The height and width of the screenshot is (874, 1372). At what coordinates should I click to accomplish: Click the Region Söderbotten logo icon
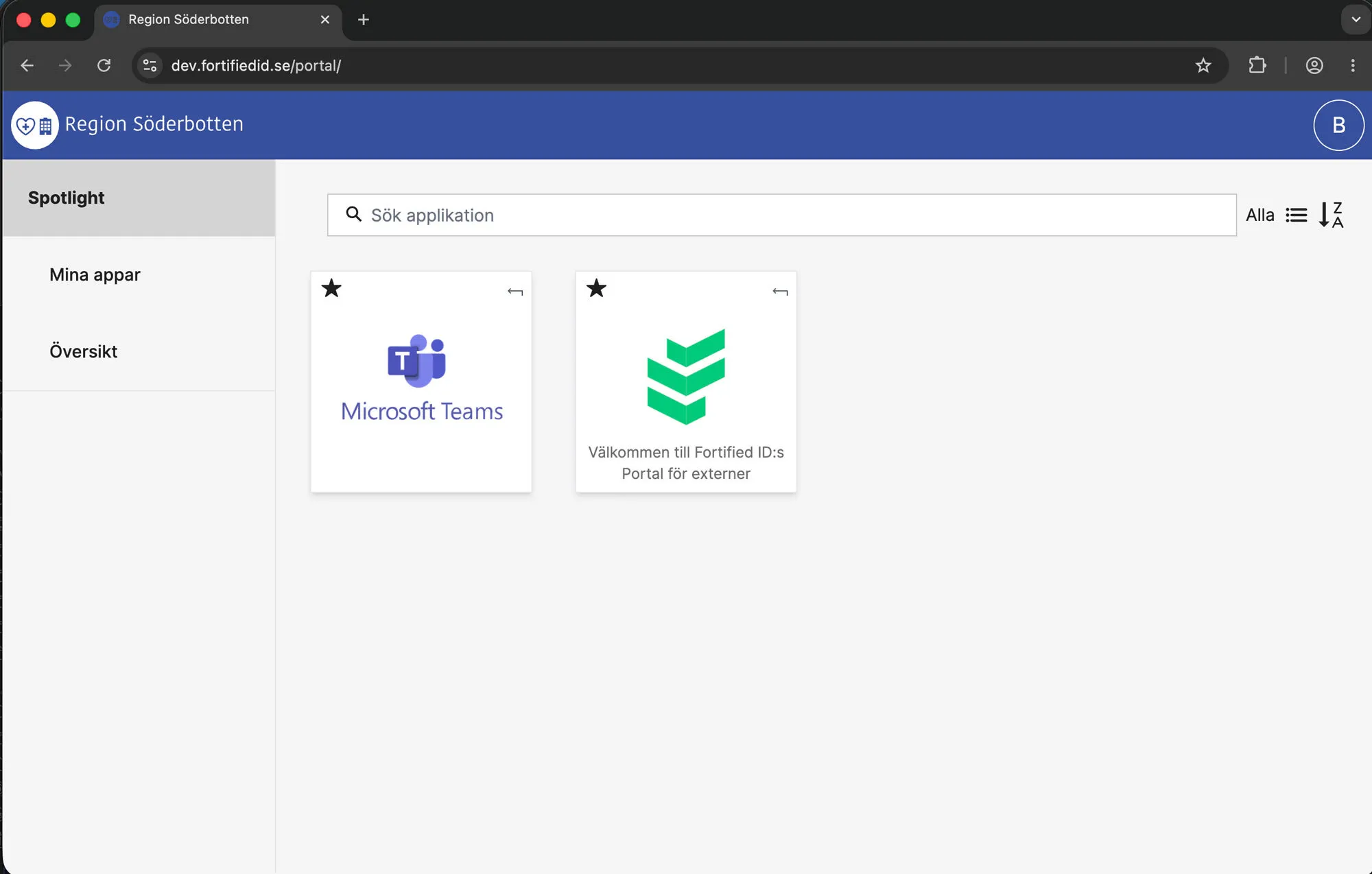pos(35,125)
